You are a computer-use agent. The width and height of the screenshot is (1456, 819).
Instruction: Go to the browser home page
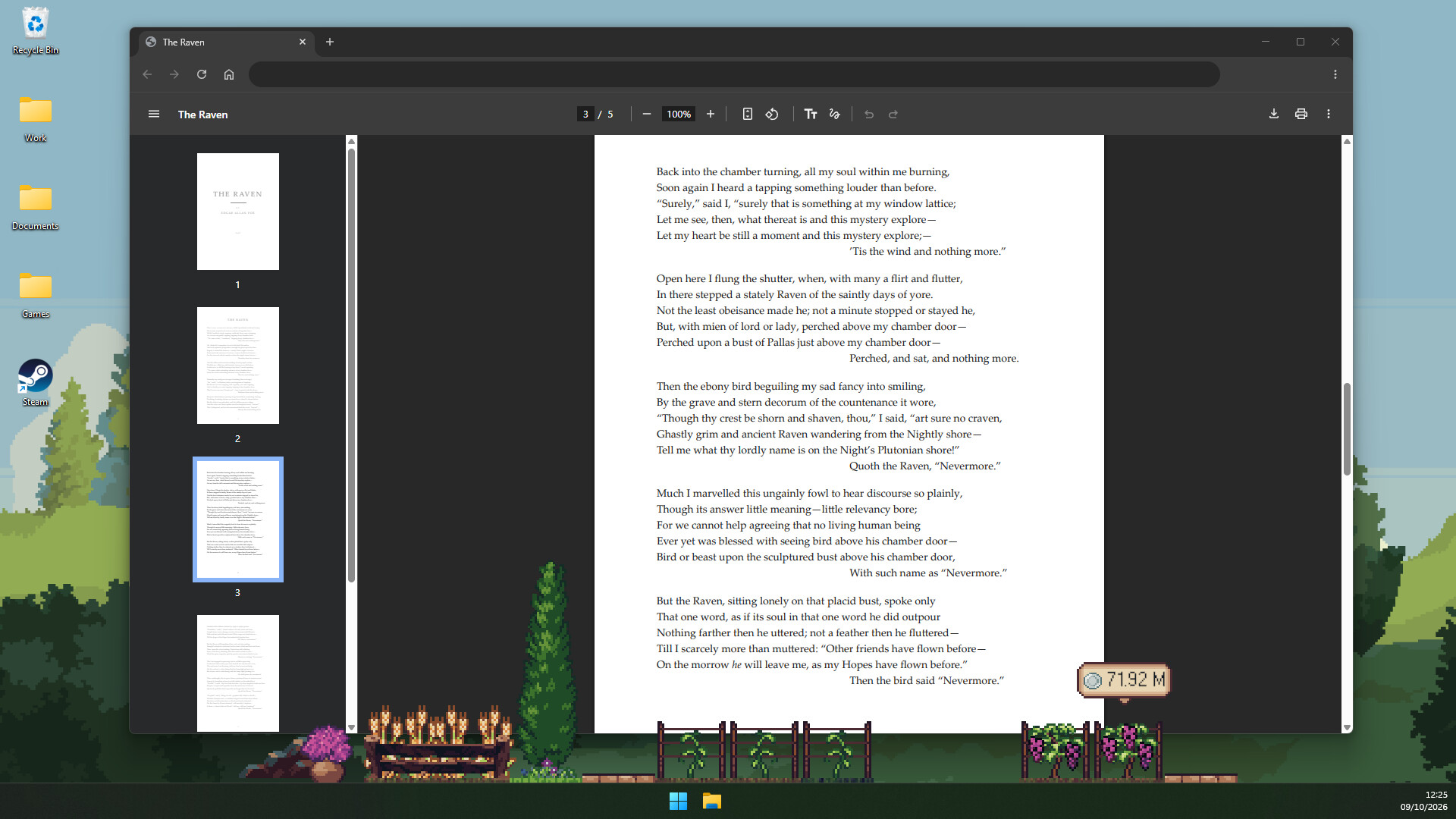(x=229, y=74)
